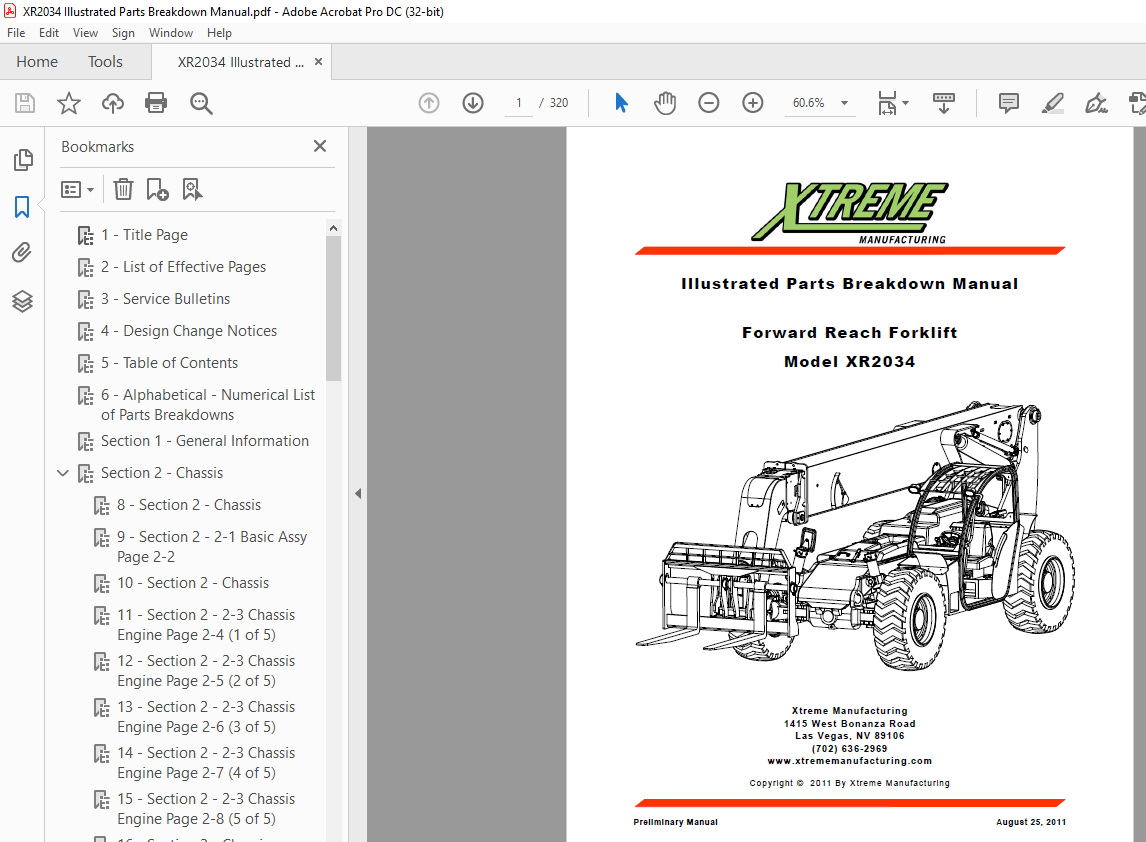The width and height of the screenshot is (1146, 842).
Task: Open page fit options dropdown arrow
Action: point(906,103)
